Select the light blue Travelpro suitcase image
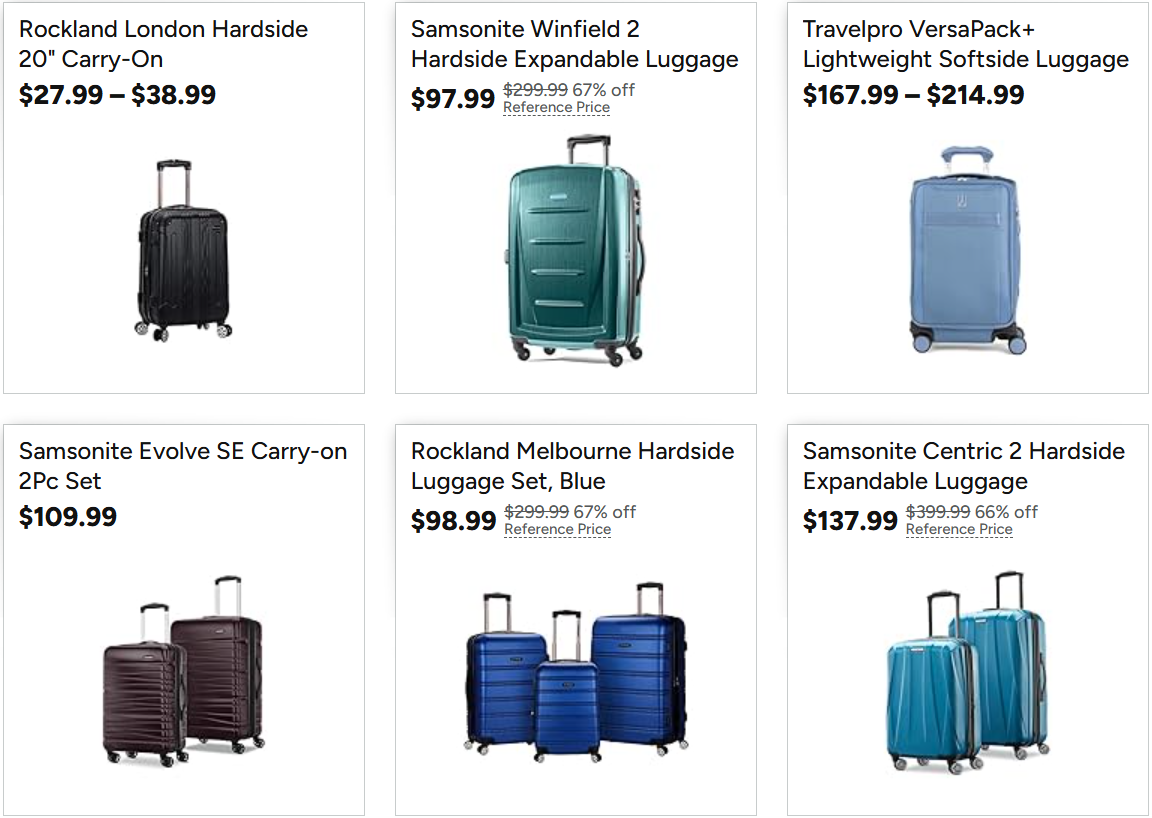The height and width of the screenshot is (818, 1152). (967, 250)
